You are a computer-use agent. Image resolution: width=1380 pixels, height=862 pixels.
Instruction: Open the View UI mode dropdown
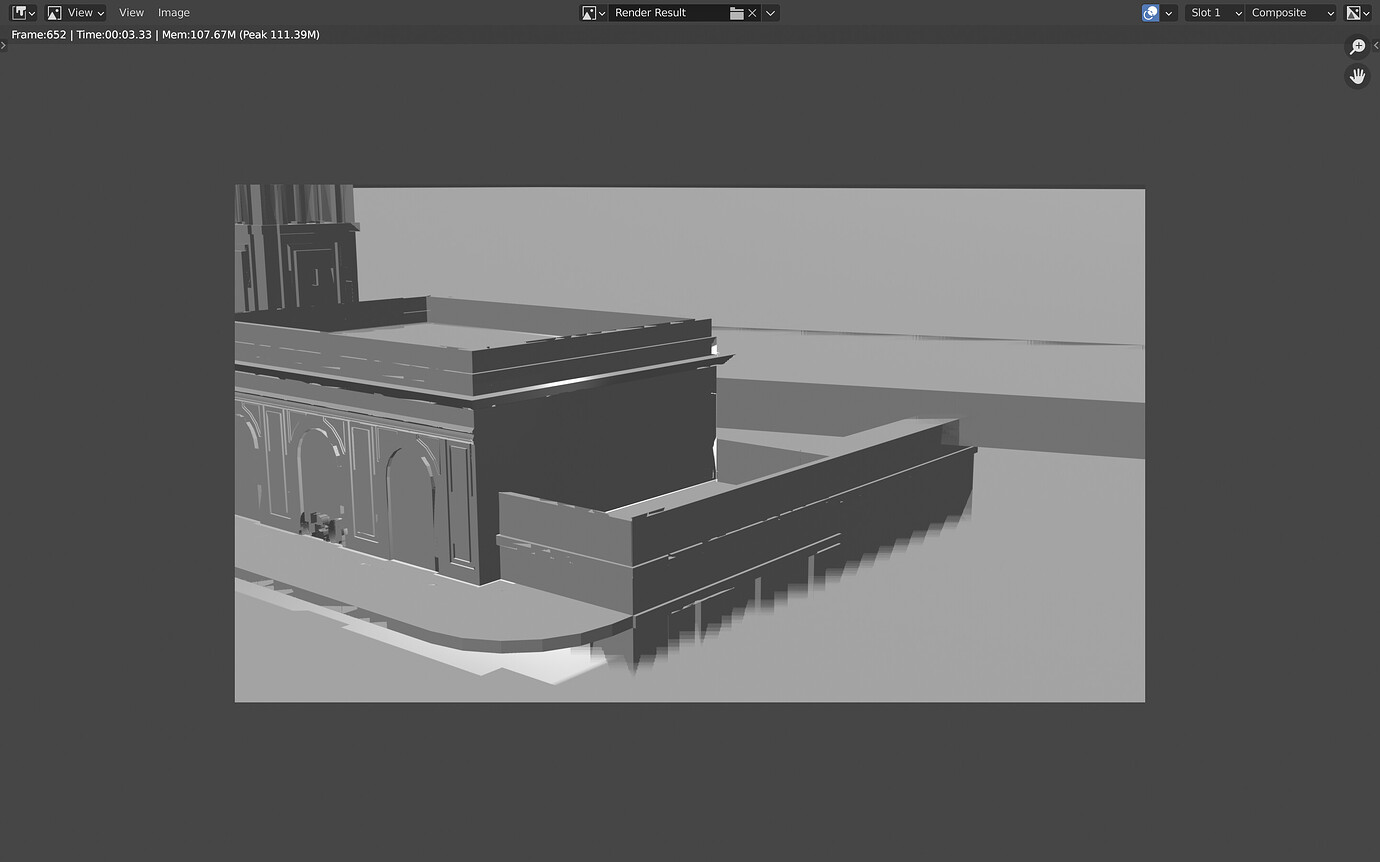(x=75, y=13)
